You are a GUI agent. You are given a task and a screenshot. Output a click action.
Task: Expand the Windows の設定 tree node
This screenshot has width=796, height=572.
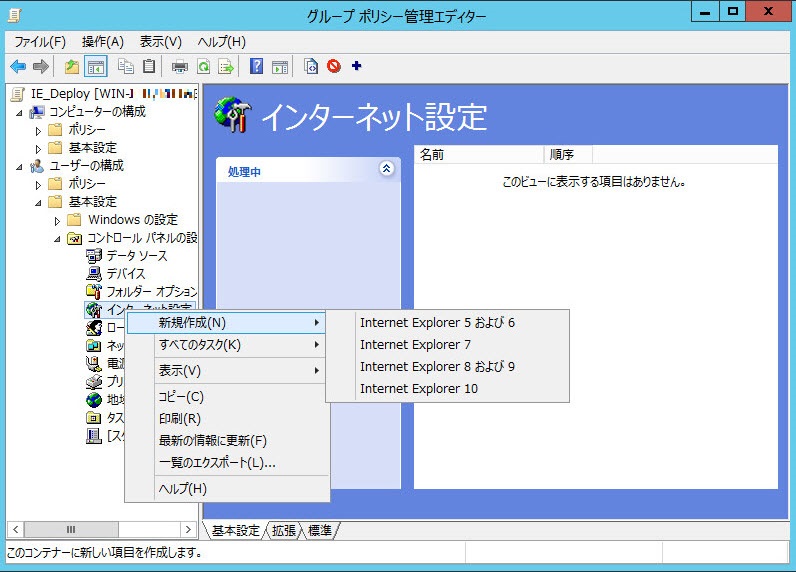58,220
